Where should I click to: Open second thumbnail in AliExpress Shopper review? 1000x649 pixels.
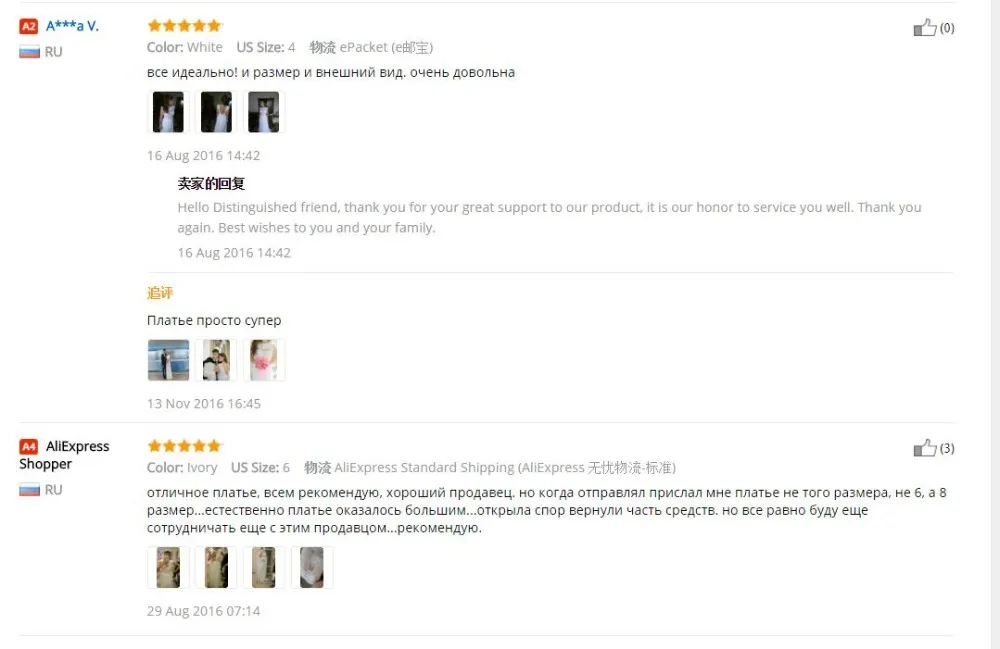(216, 567)
